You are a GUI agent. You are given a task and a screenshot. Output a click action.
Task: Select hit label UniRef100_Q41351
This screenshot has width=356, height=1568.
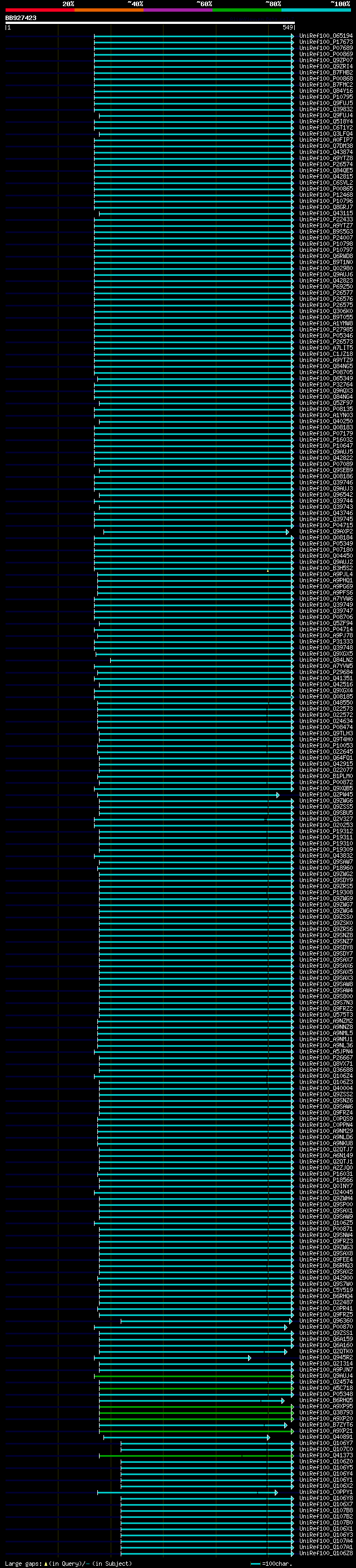tap(325, 678)
